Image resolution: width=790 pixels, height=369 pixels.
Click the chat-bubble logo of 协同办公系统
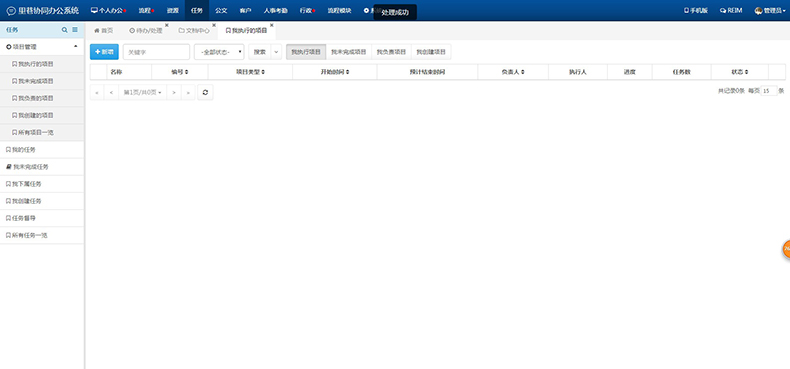click(11, 11)
